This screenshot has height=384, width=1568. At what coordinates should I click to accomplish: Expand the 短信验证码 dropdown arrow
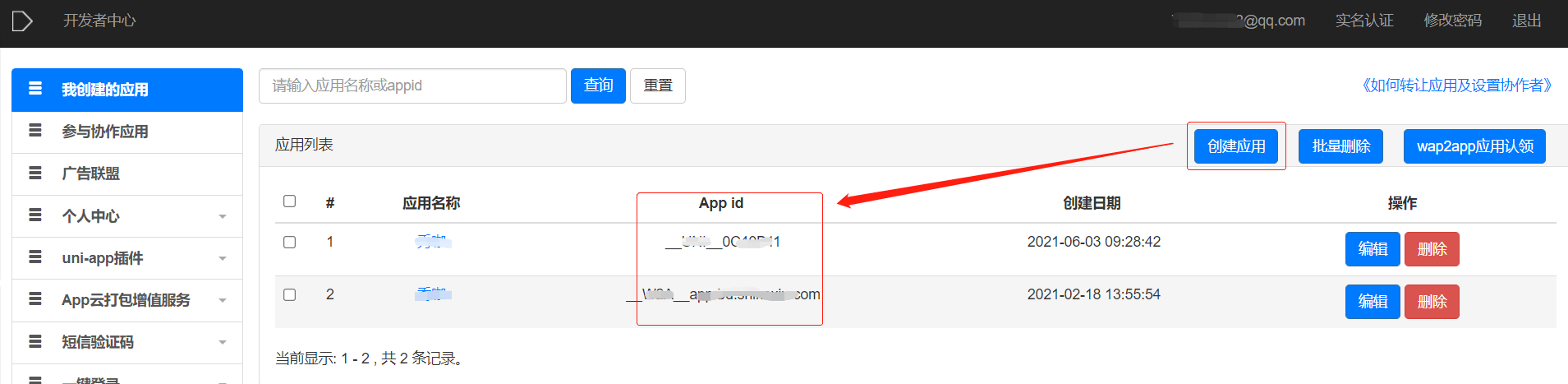tap(223, 342)
